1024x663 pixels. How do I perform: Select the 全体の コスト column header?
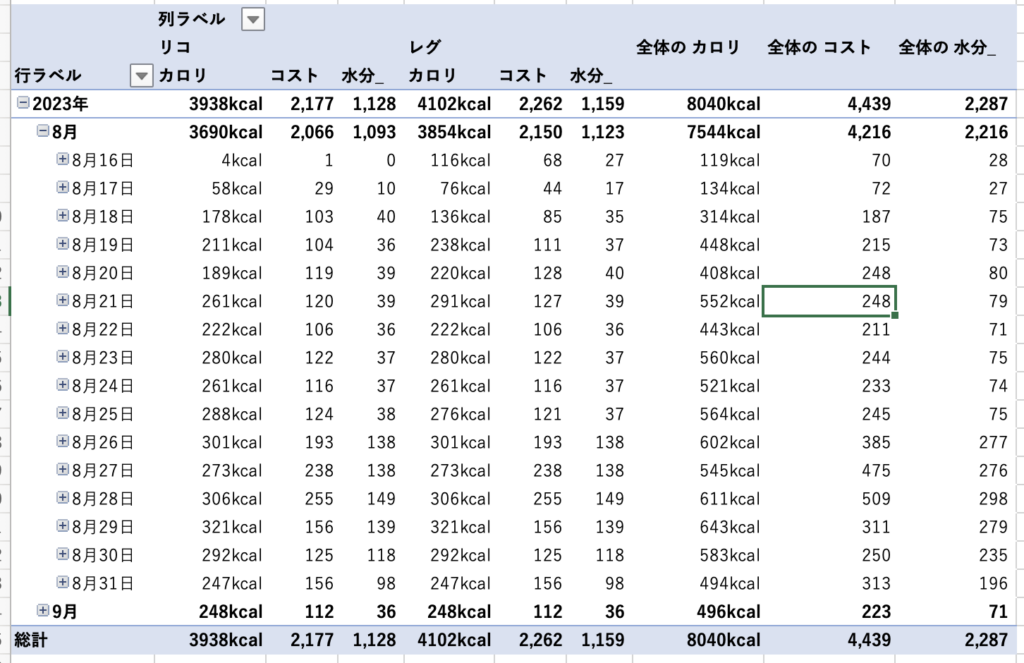pos(819,47)
